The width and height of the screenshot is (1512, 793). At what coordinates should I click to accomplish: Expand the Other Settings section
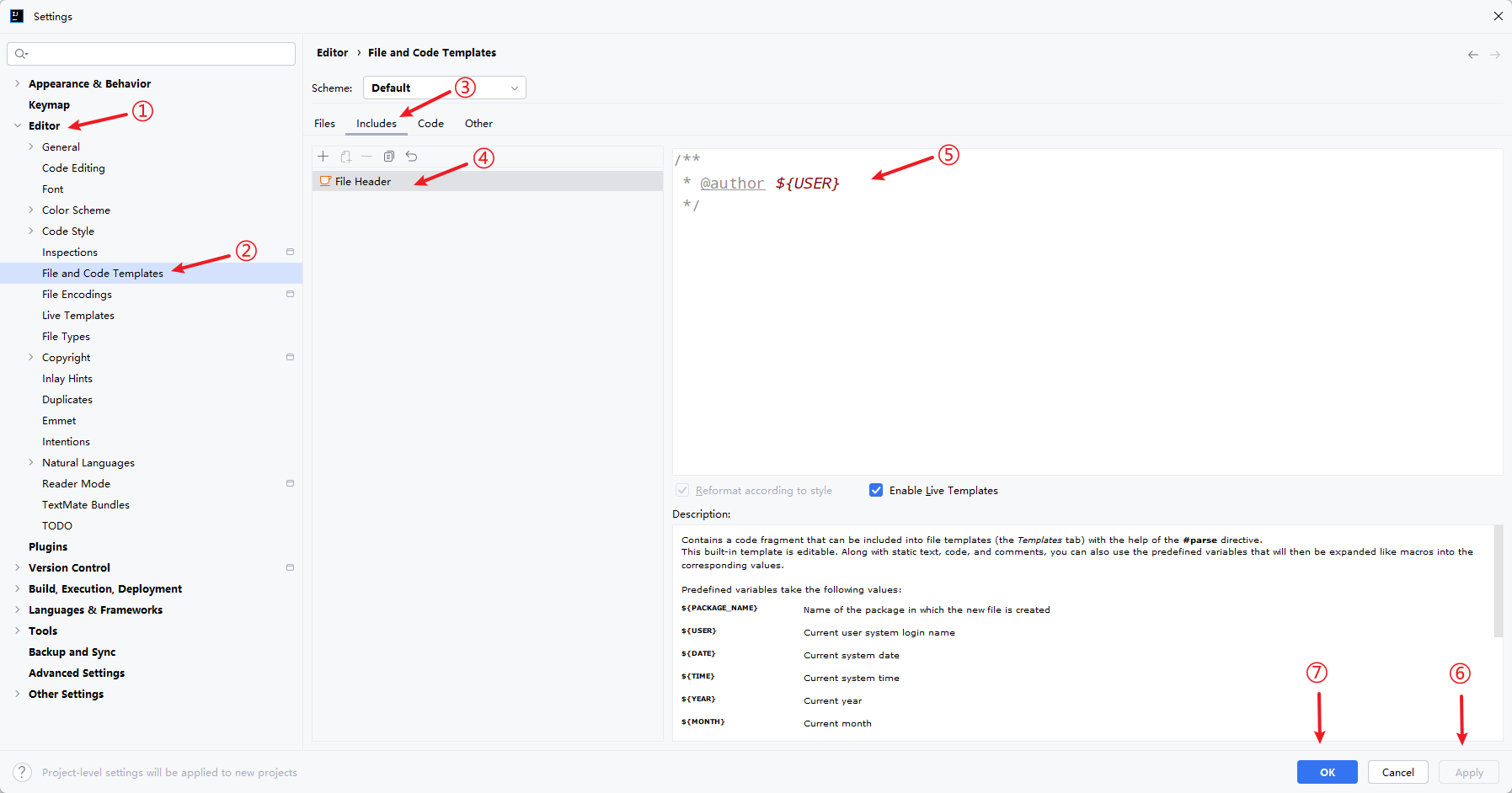click(17, 694)
